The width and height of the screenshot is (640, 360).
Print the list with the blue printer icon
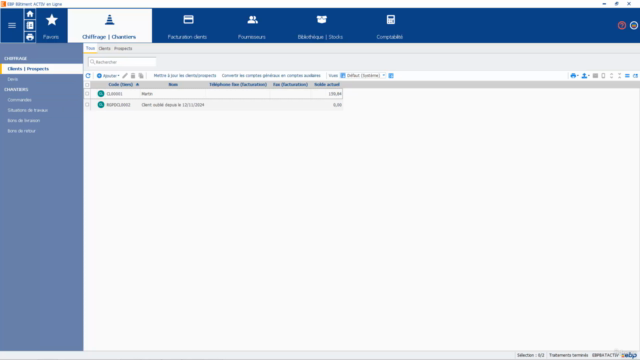point(573,76)
